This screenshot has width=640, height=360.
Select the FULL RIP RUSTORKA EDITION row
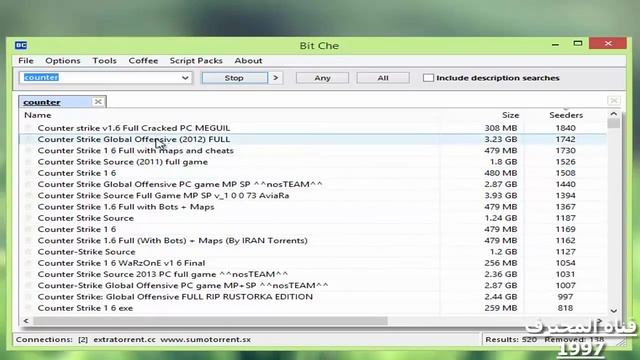pyautogui.click(x=313, y=297)
